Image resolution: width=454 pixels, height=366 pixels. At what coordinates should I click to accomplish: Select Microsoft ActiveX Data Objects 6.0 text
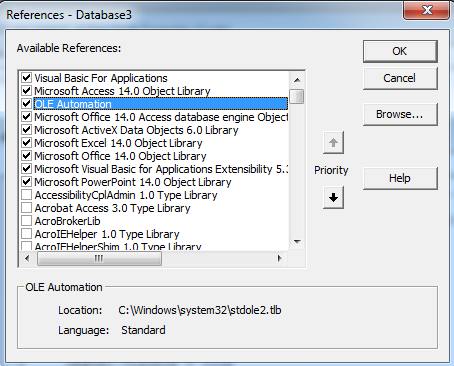point(136,130)
